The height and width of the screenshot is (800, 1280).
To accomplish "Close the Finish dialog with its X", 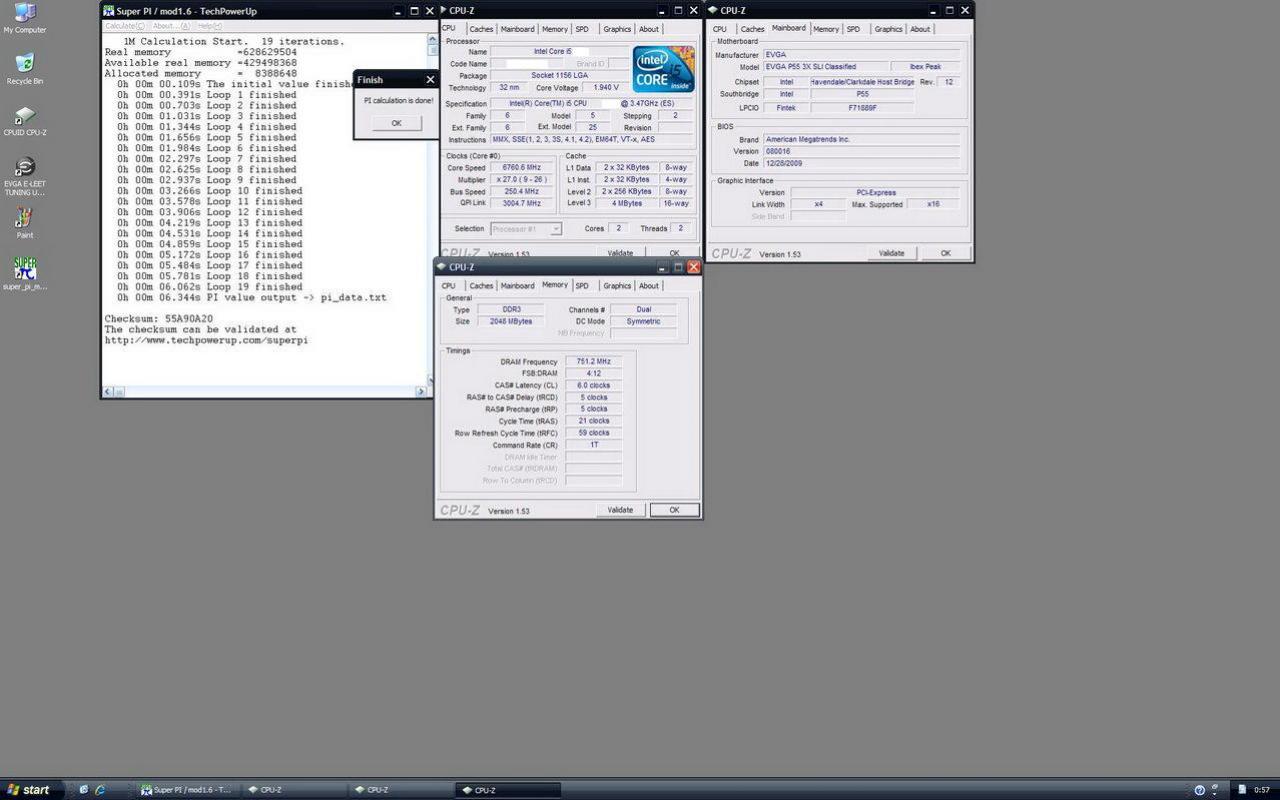I will [430, 80].
